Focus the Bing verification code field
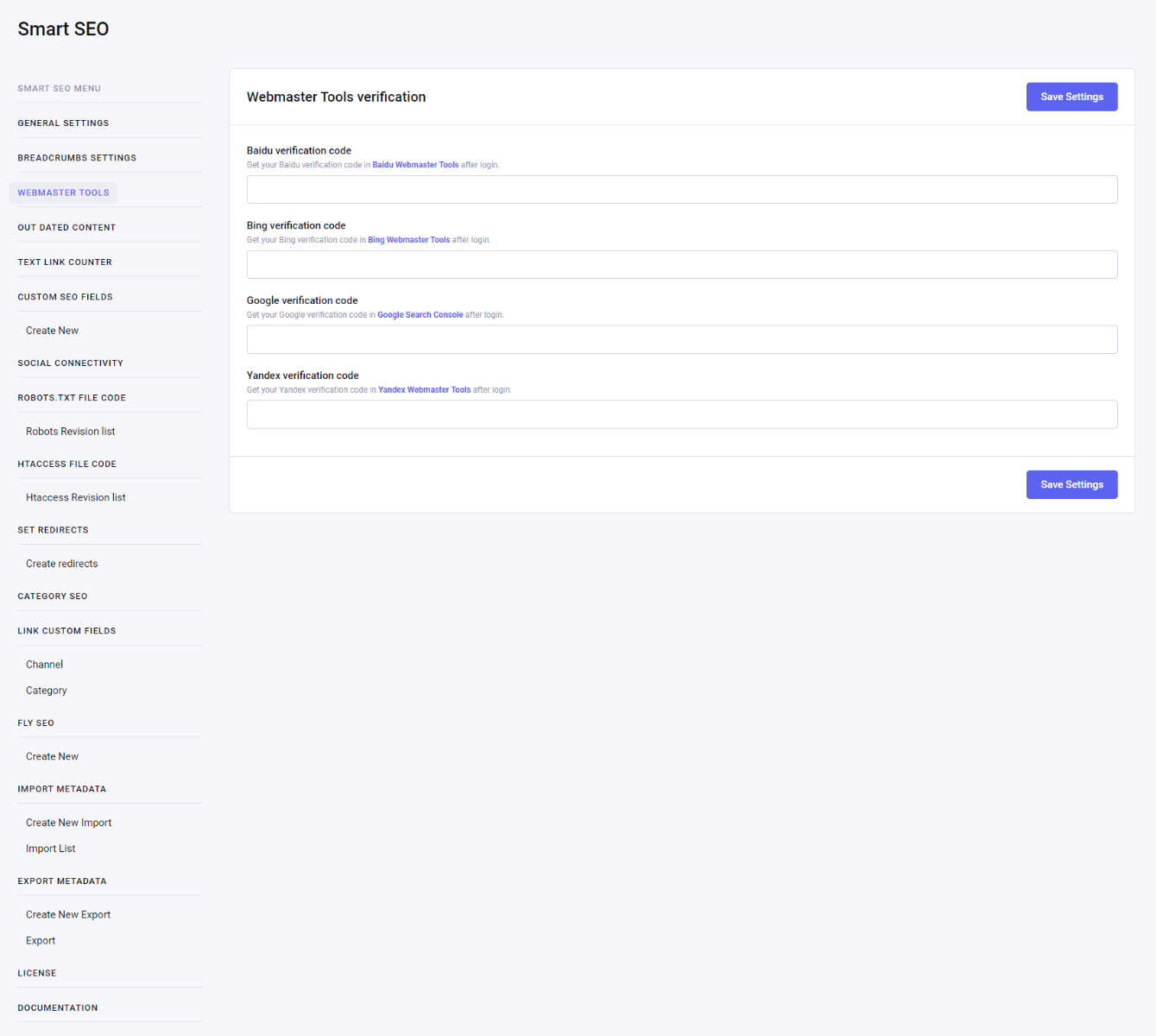 tap(681, 265)
